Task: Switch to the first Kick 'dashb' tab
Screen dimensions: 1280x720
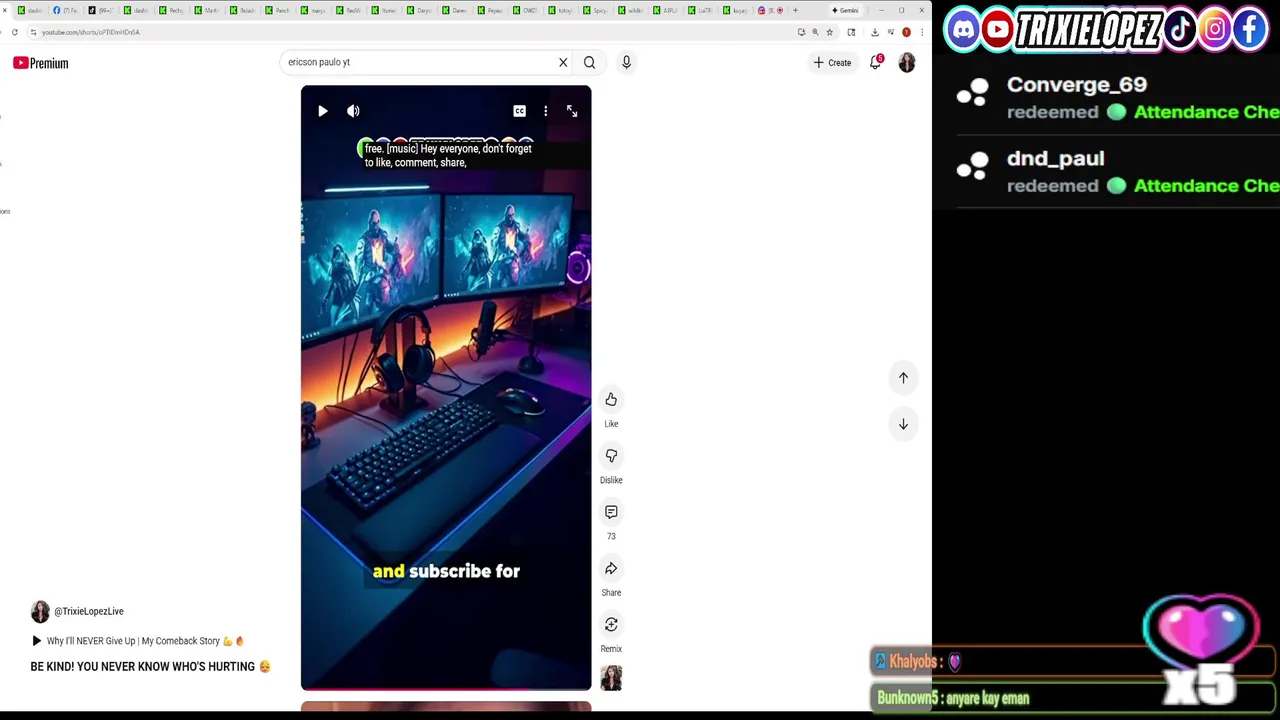Action: [31, 10]
